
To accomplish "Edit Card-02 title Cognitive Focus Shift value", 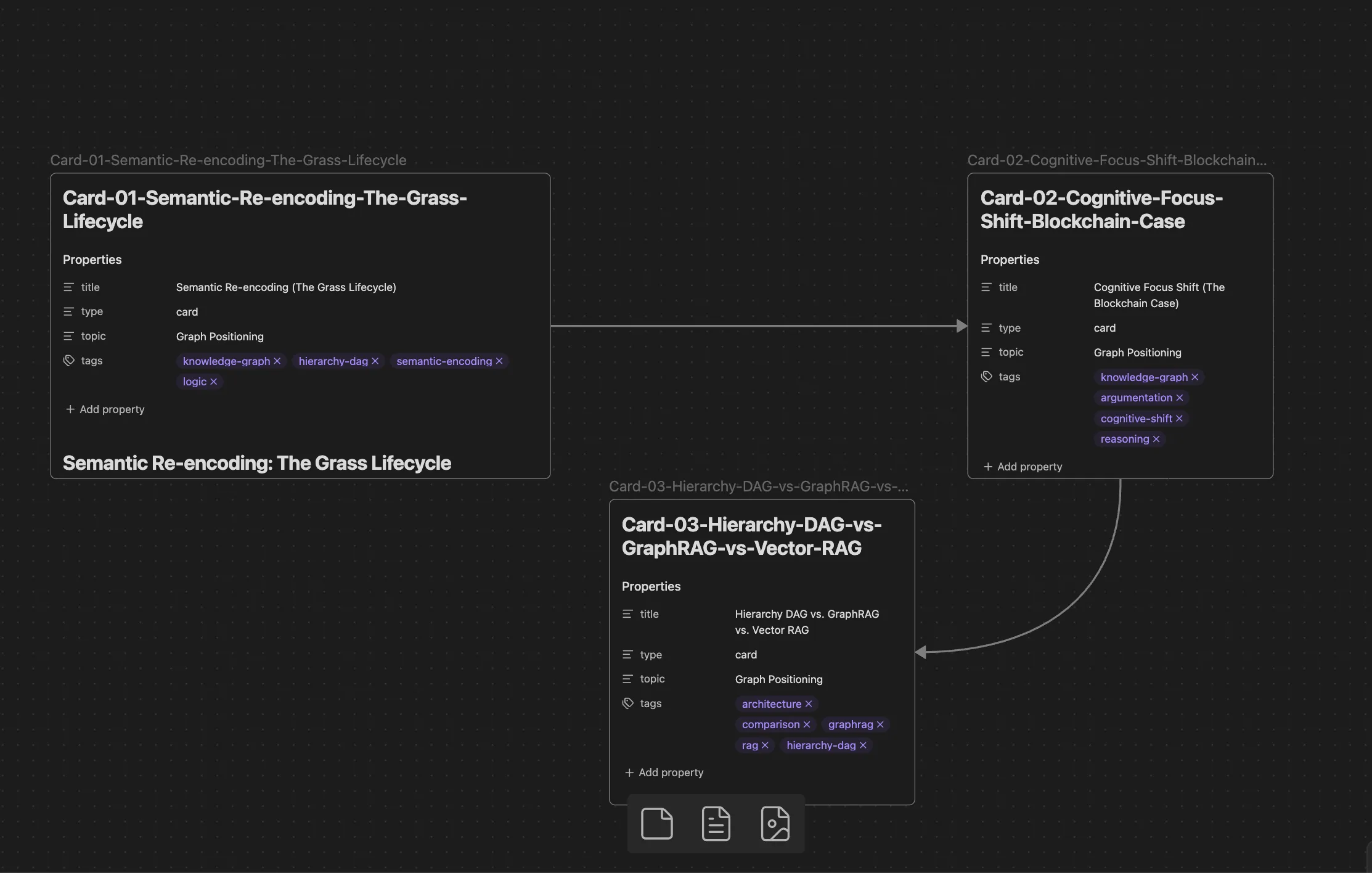I will point(1159,295).
